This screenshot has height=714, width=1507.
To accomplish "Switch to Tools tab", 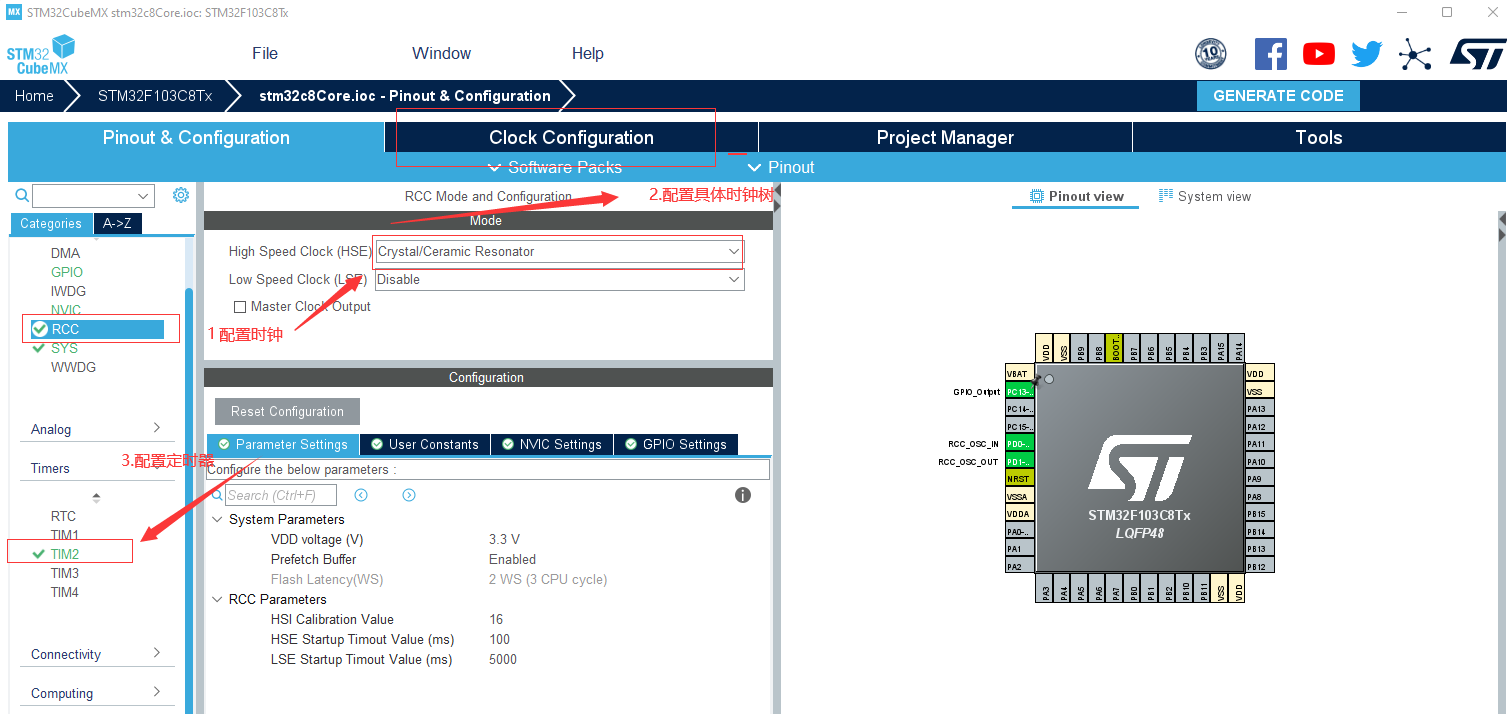I will (x=1318, y=138).
